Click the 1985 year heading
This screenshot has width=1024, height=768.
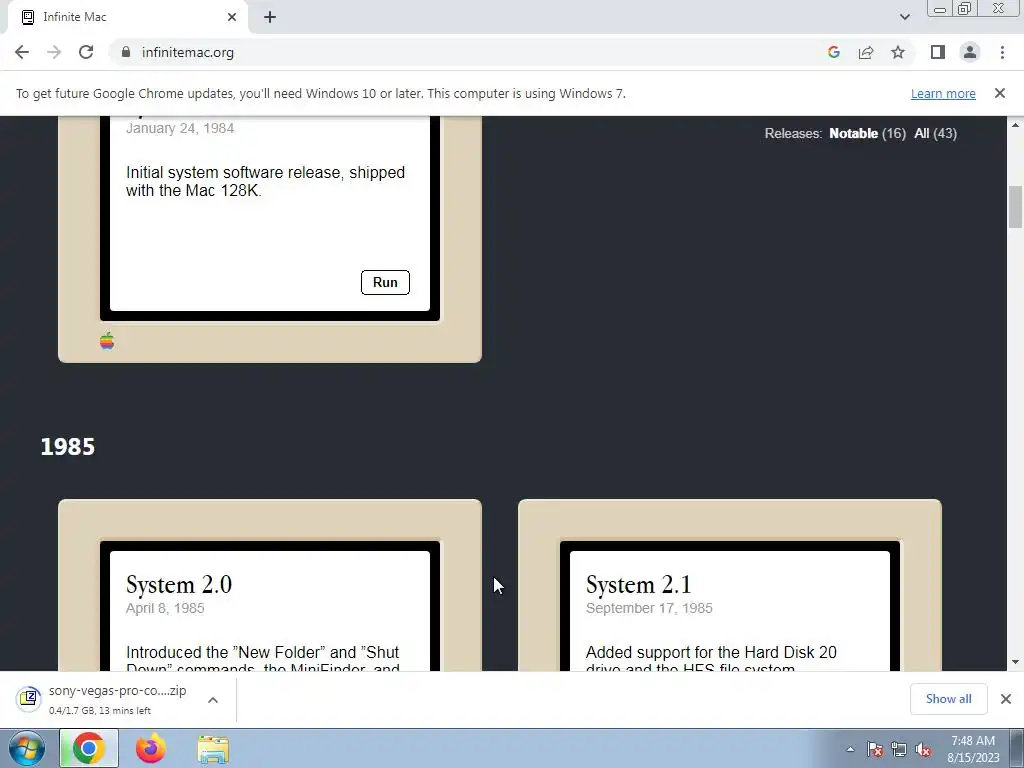click(67, 447)
